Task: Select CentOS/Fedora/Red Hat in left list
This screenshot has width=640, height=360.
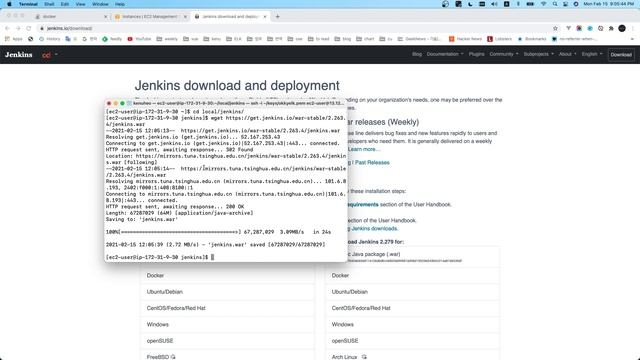Action: coord(227,308)
